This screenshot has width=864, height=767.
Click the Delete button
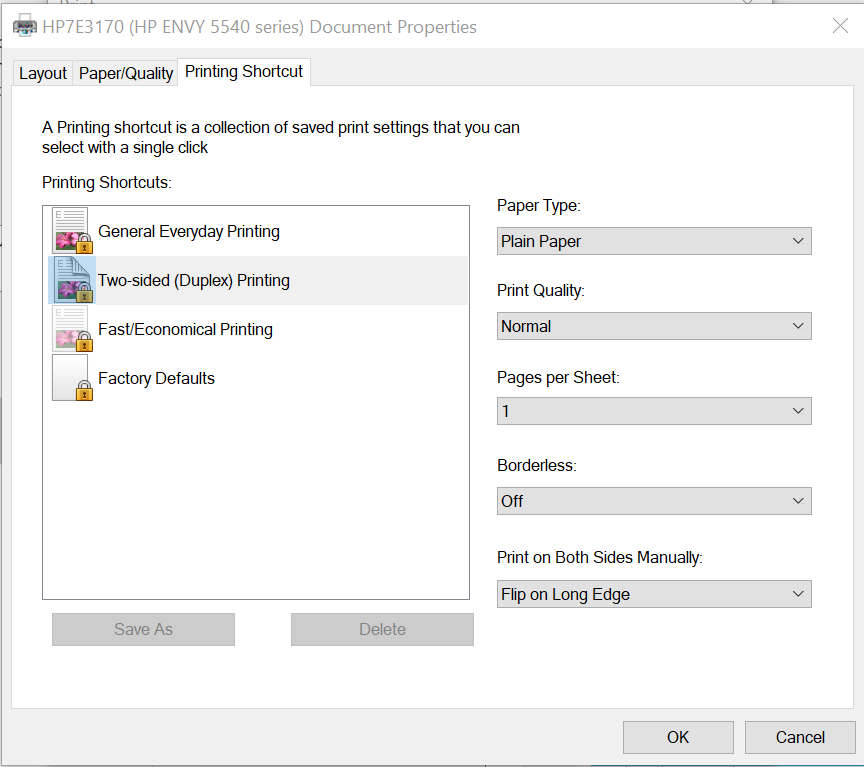tap(382, 629)
